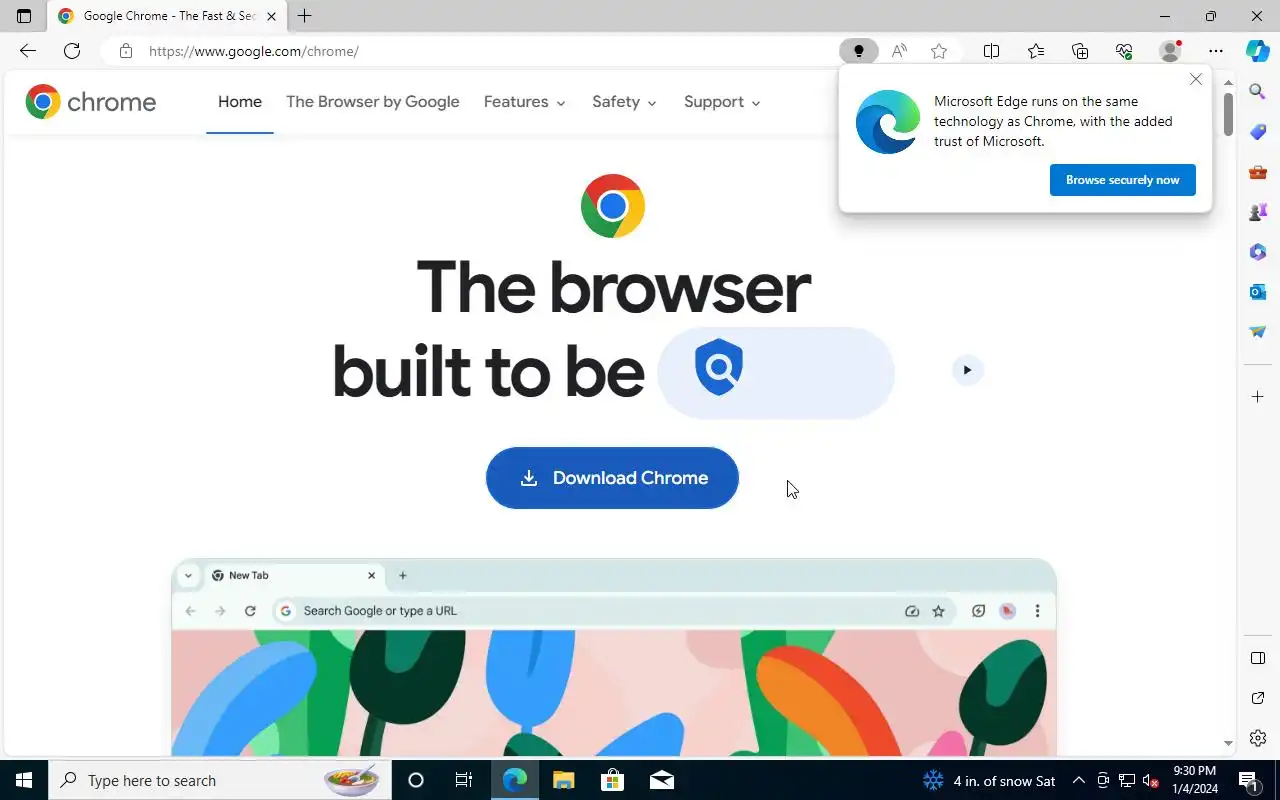Open Browser essentials heart icon
The height and width of the screenshot is (800, 1280).
coord(1124,51)
